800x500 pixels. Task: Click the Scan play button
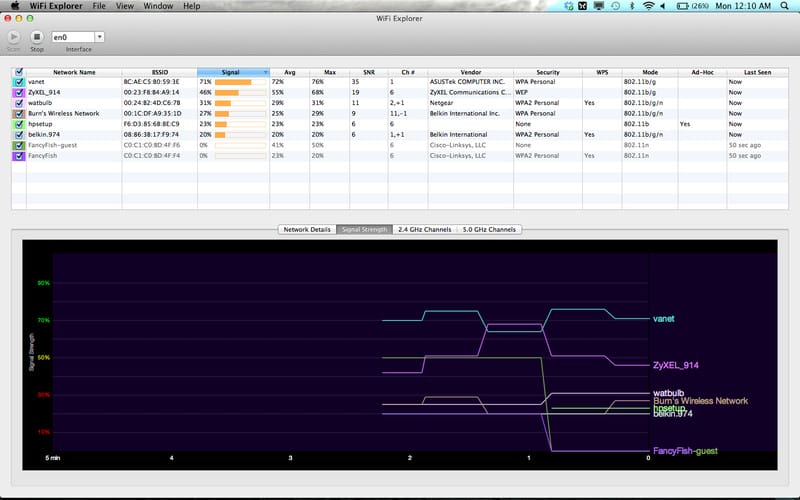click(14, 37)
